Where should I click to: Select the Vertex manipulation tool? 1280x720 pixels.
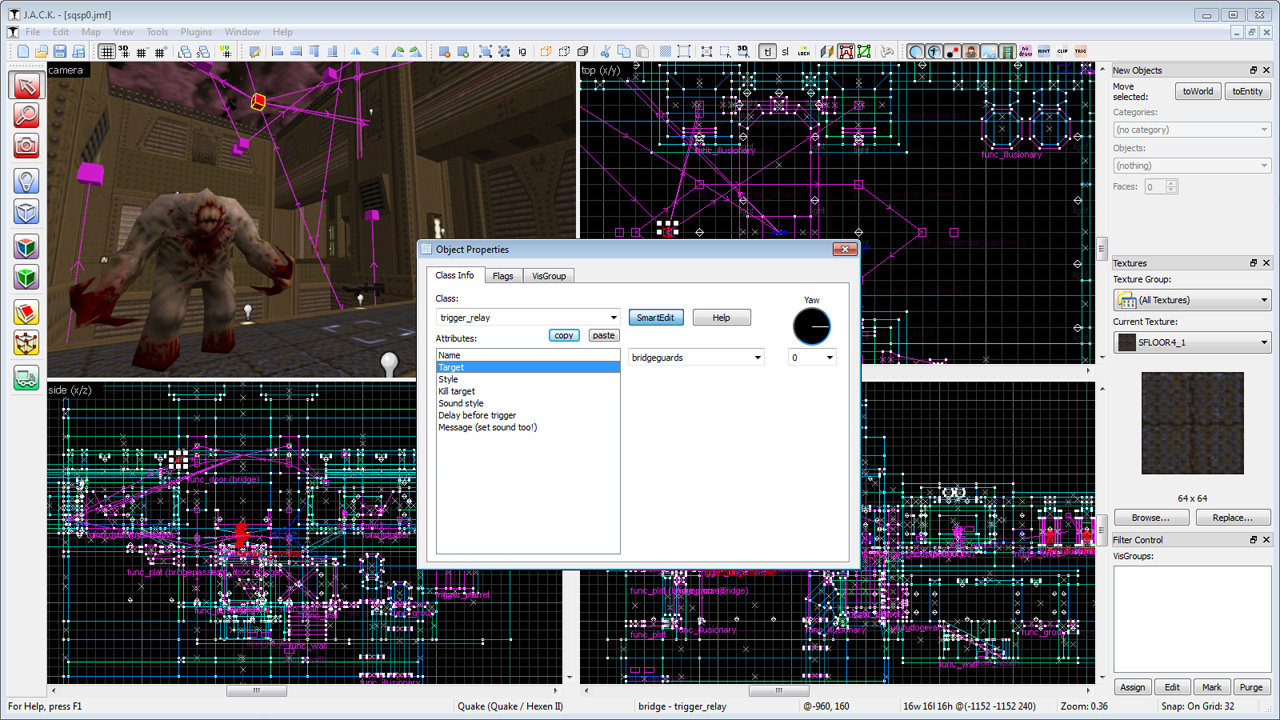click(x=26, y=341)
